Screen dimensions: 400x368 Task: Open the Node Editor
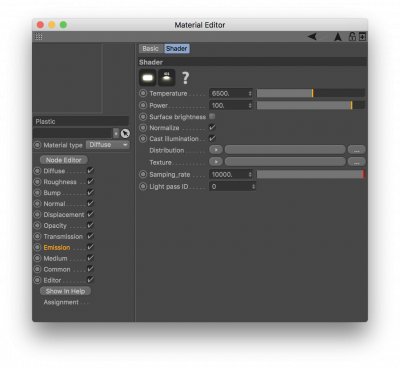[64, 160]
